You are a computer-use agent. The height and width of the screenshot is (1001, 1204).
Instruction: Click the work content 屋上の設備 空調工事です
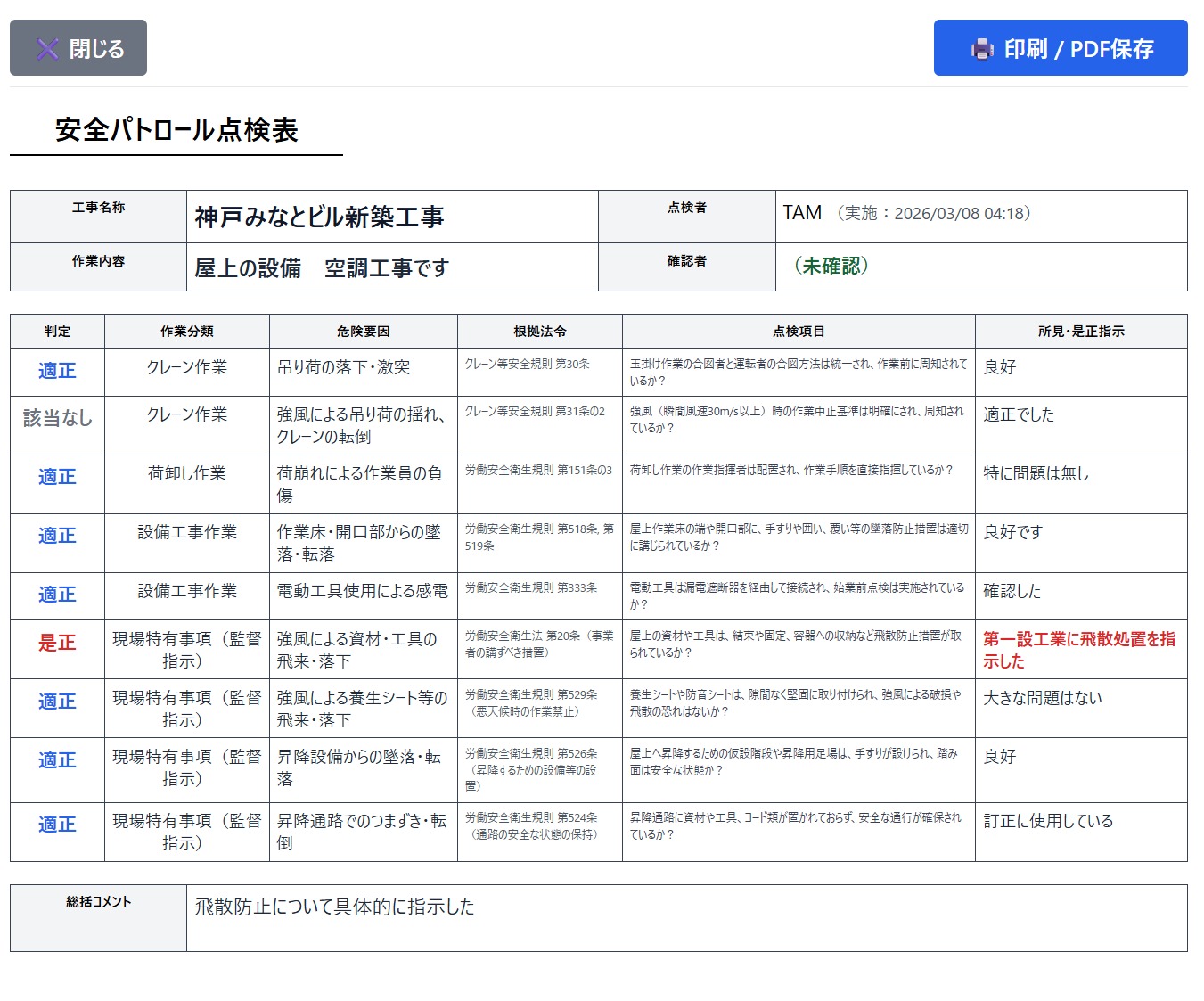[x=322, y=267]
